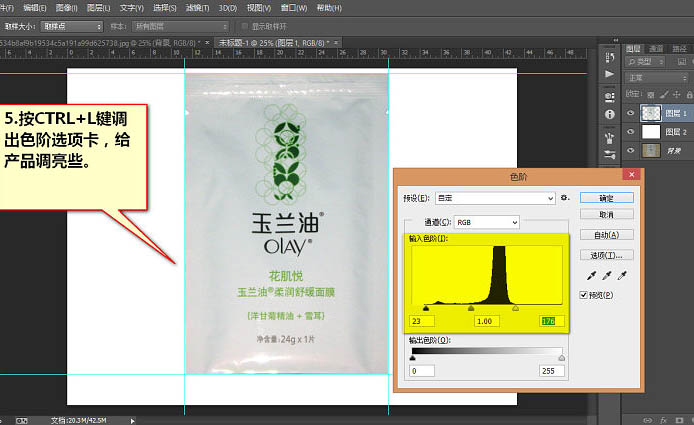Click the 确定 OK button
694x425 pixels.
[607, 198]
